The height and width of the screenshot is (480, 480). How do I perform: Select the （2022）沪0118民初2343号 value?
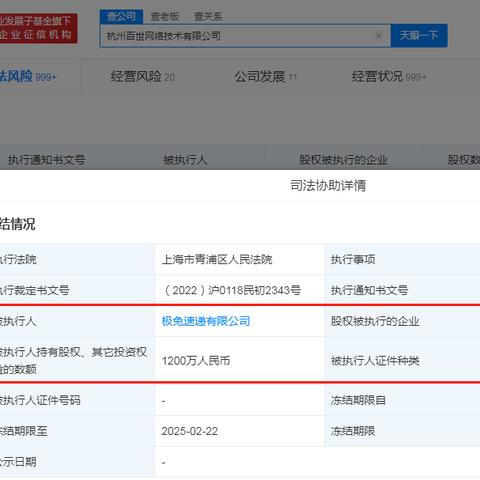231,290
